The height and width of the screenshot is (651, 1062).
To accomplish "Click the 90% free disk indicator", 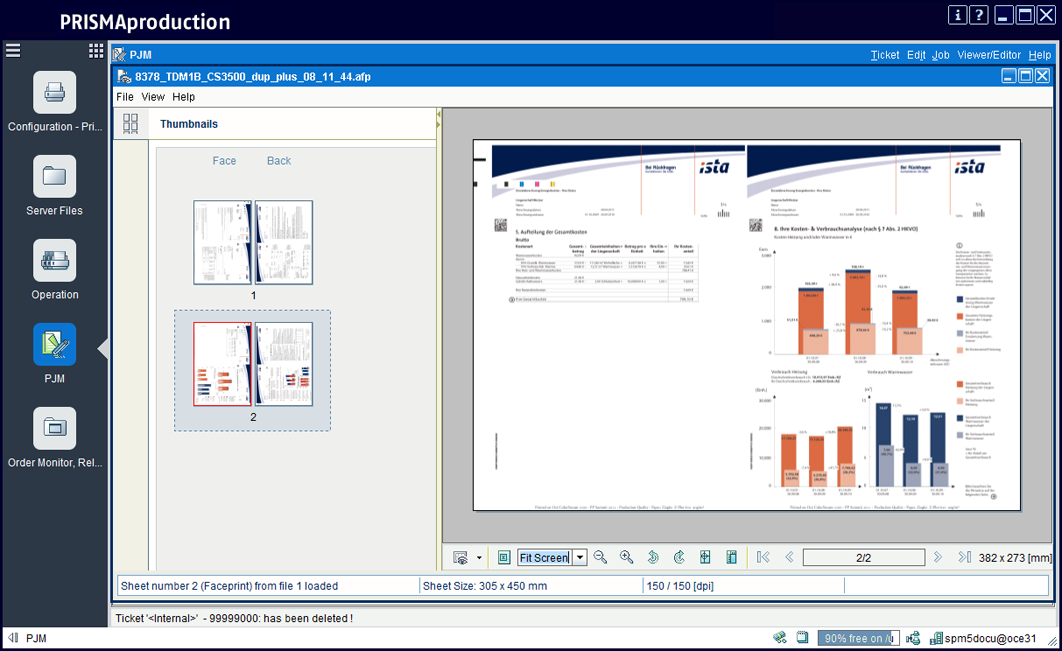I will pyautogui.click(x=857, y=638).
